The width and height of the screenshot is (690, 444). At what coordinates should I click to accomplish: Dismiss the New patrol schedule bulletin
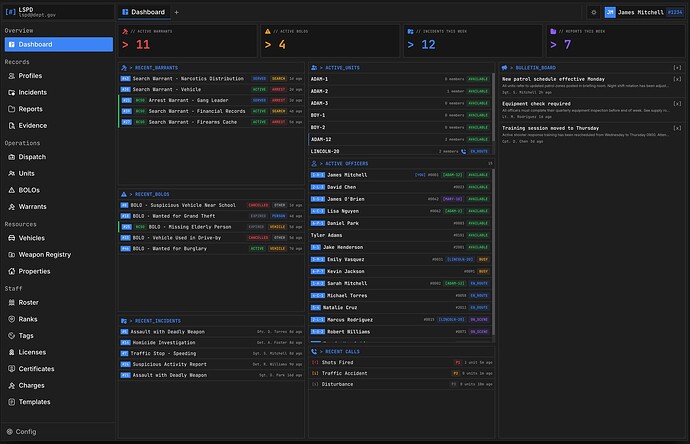coord(677,79)
